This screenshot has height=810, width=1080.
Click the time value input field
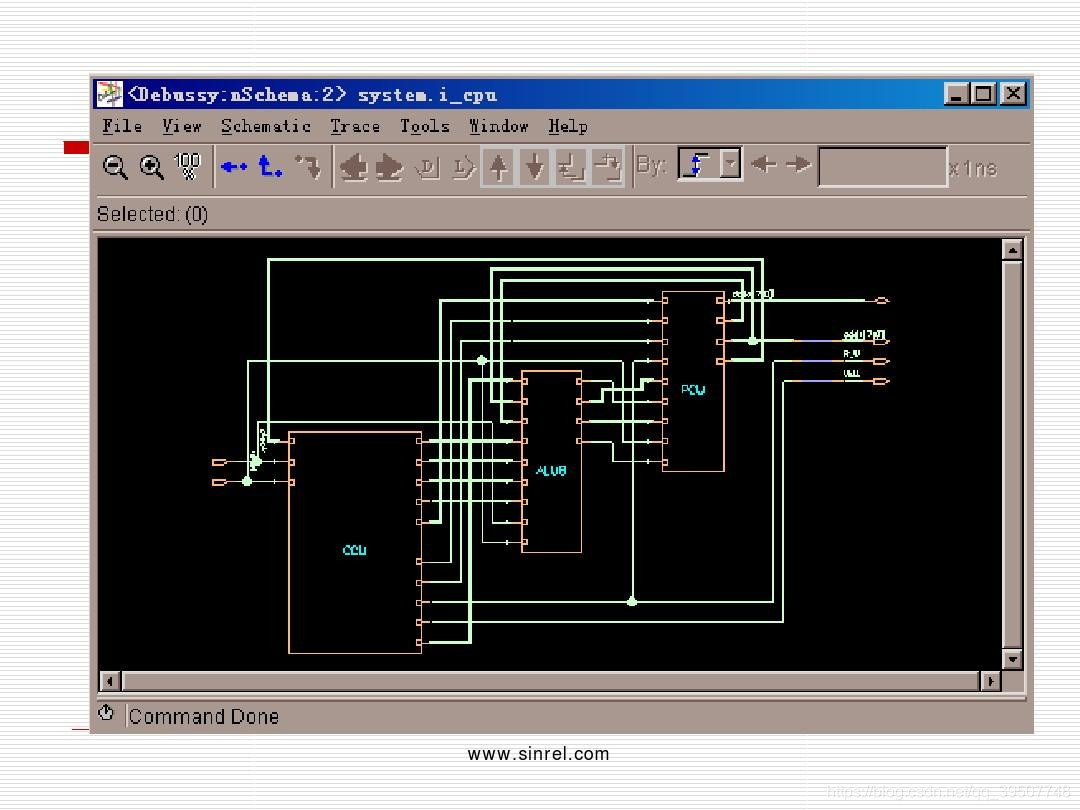pos(882,166)
